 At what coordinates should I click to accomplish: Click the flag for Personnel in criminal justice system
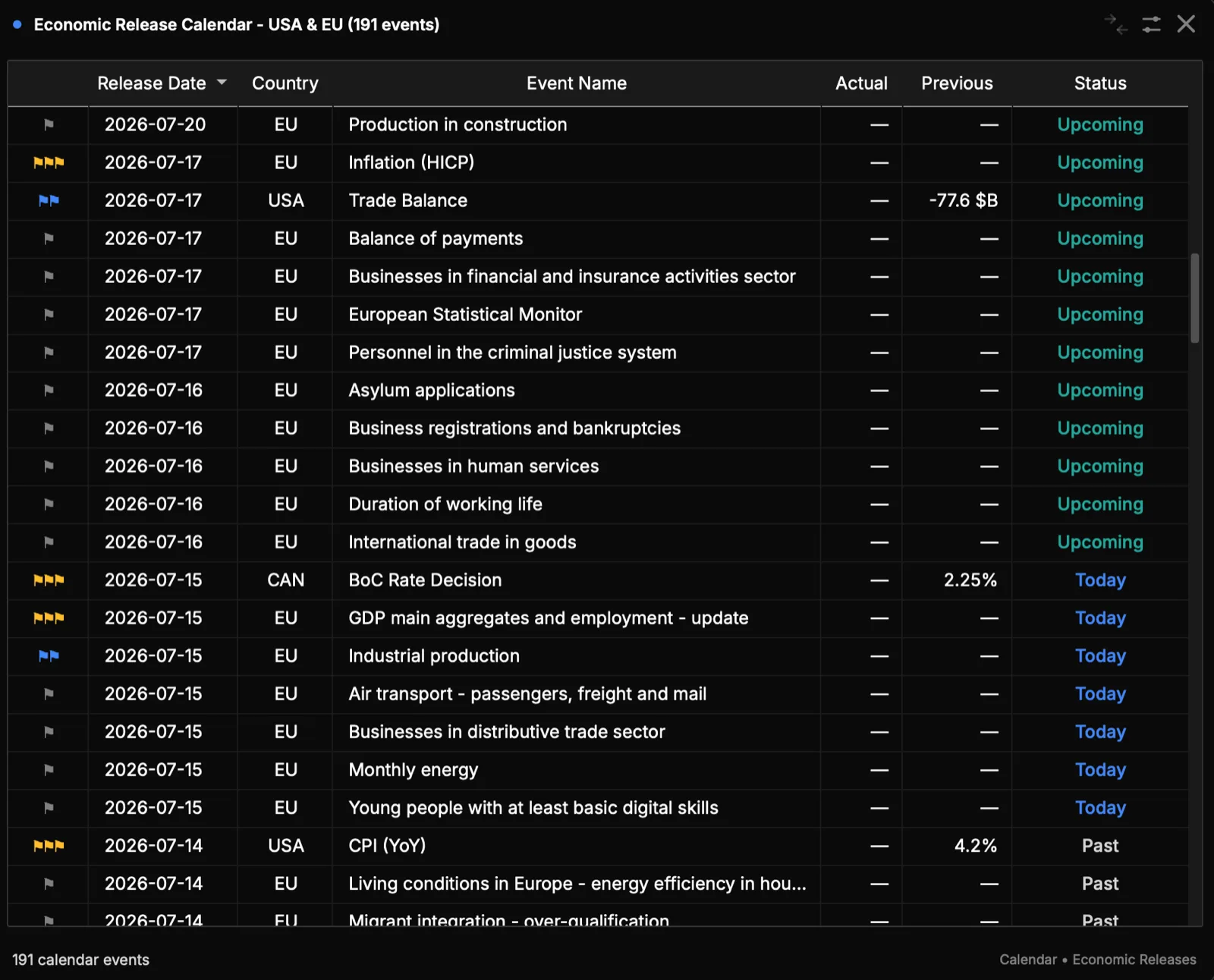(49, 352)
